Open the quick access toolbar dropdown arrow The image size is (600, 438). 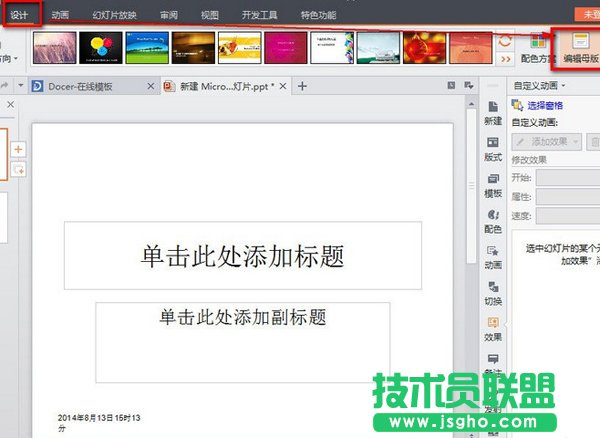(21, 86)
